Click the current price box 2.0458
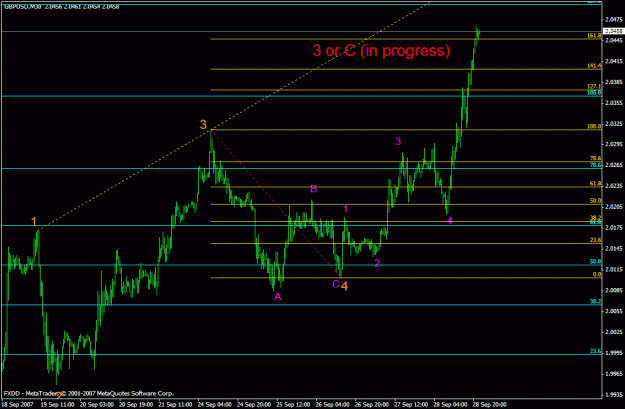The image size is (625, 409). (614, 31)
